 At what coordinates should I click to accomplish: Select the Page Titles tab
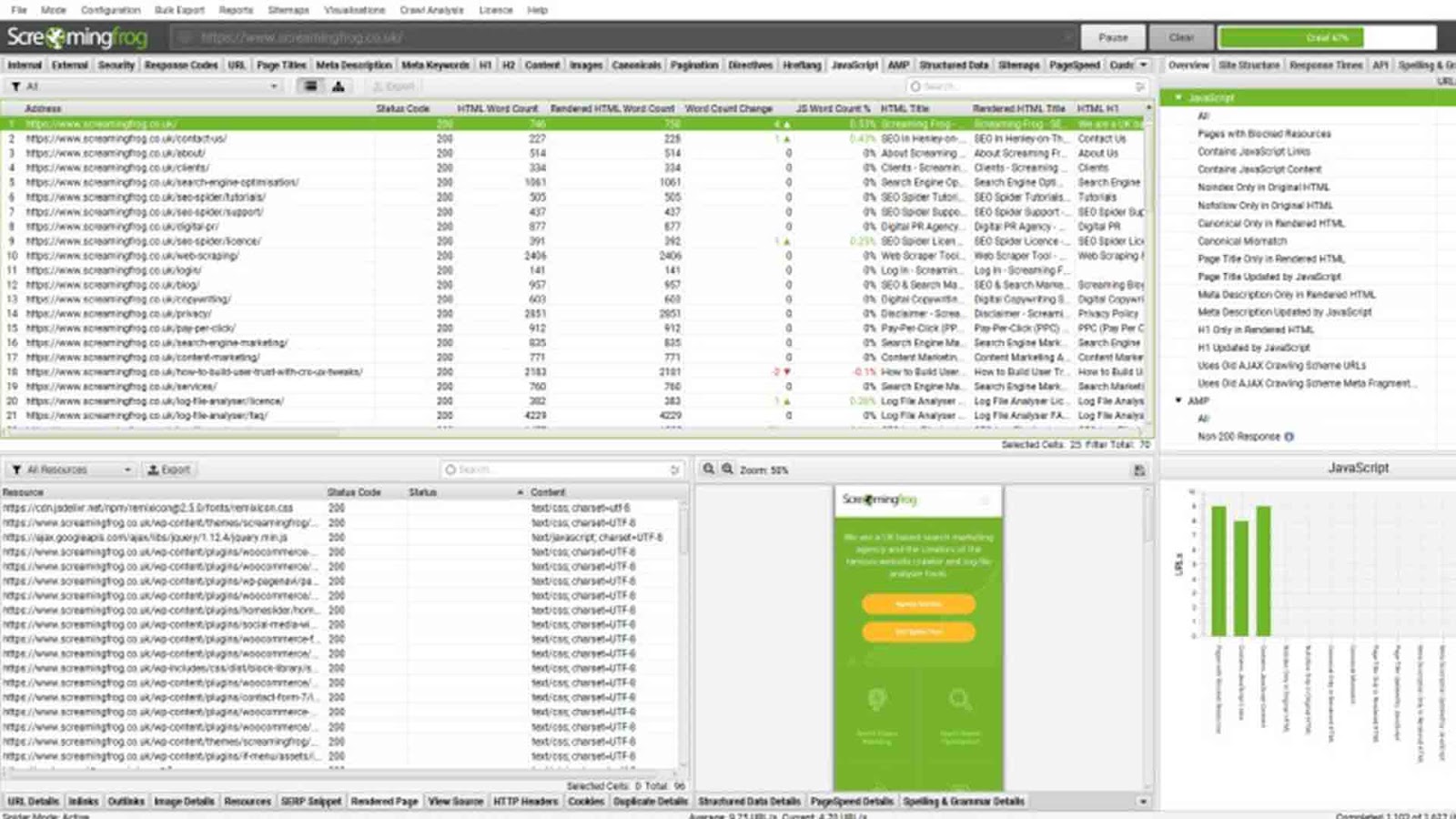[281, 65]
